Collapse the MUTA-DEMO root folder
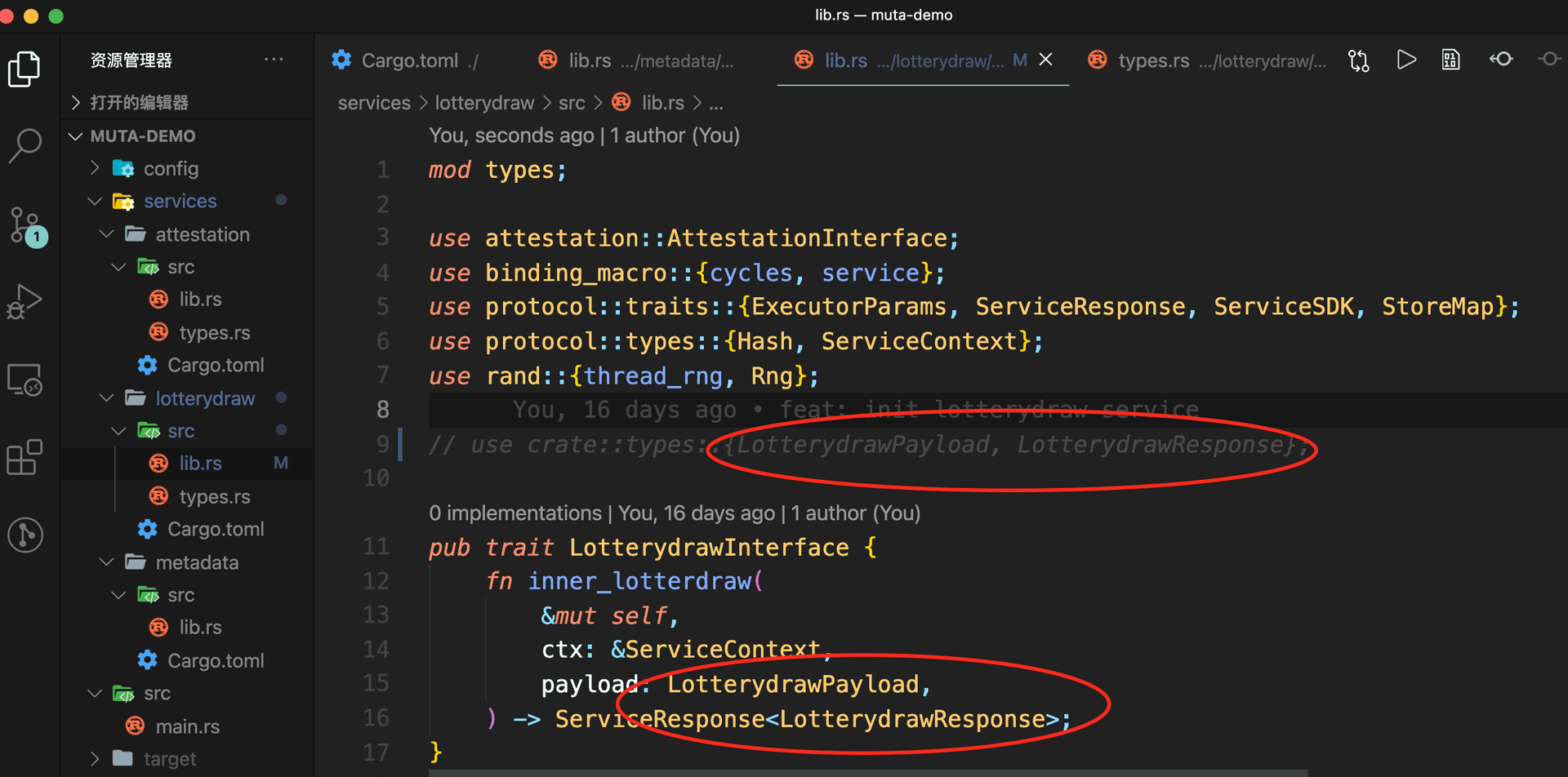The height and width of the screenshot is (777, 1568). (x=76, y=136)
